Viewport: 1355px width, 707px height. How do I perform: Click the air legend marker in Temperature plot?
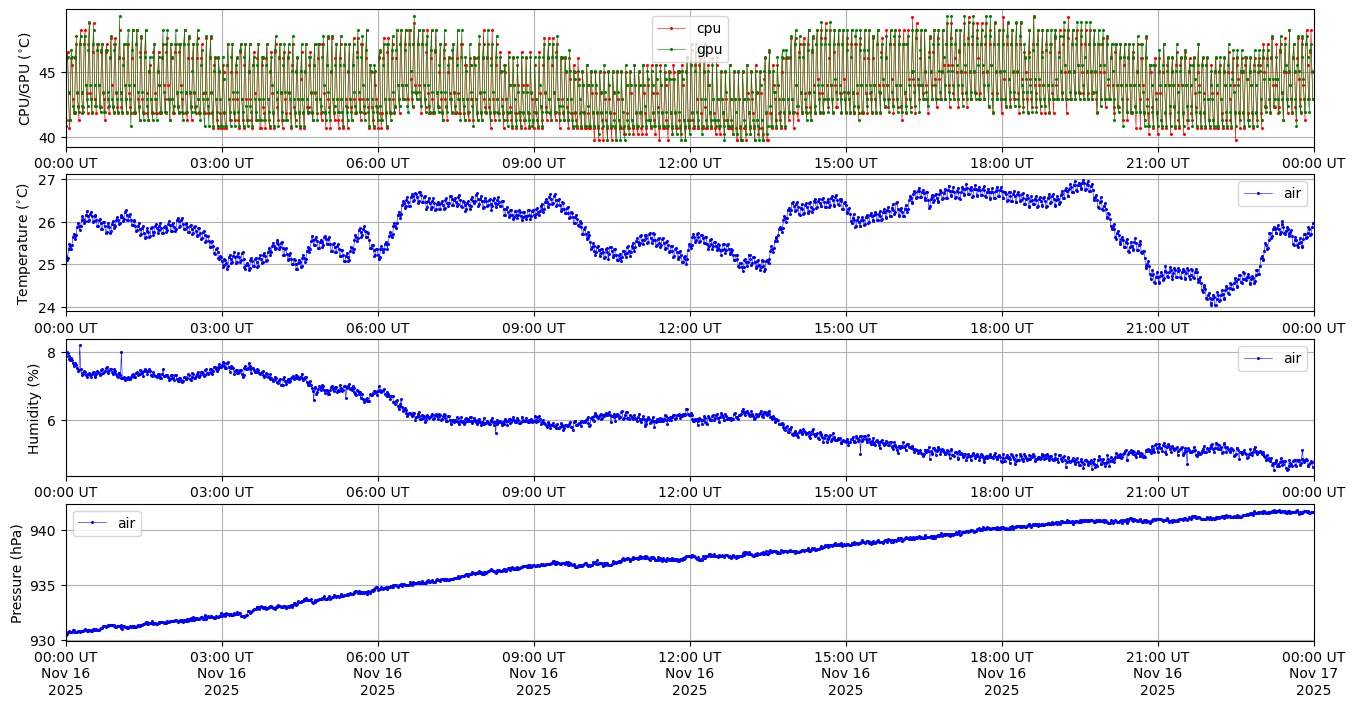[x=1258, y=193]
